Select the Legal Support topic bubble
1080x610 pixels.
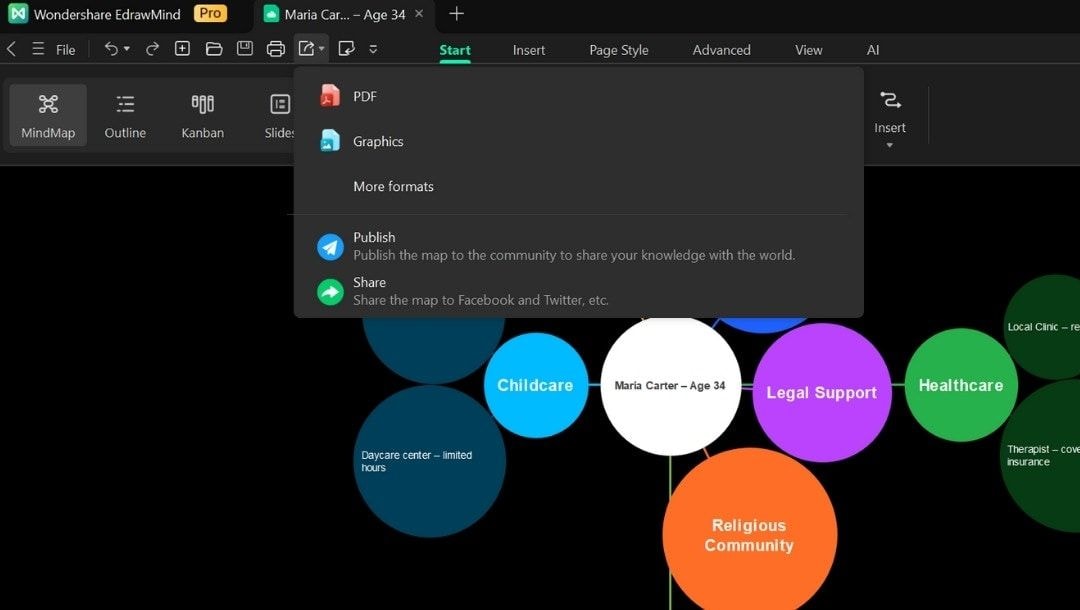coord(822,392)
